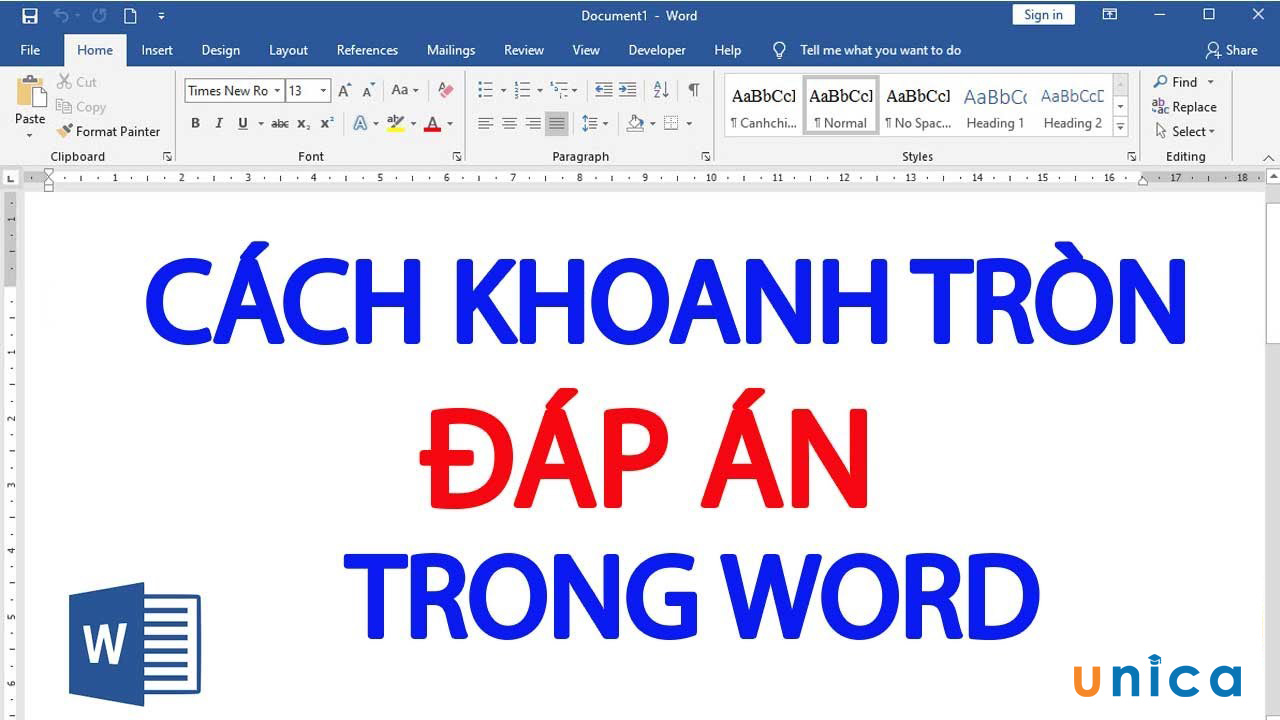1280x720 pixels.
Task: Expand the font size 13 dropdown
Action: pyautogui.click(x=323, y=90)
